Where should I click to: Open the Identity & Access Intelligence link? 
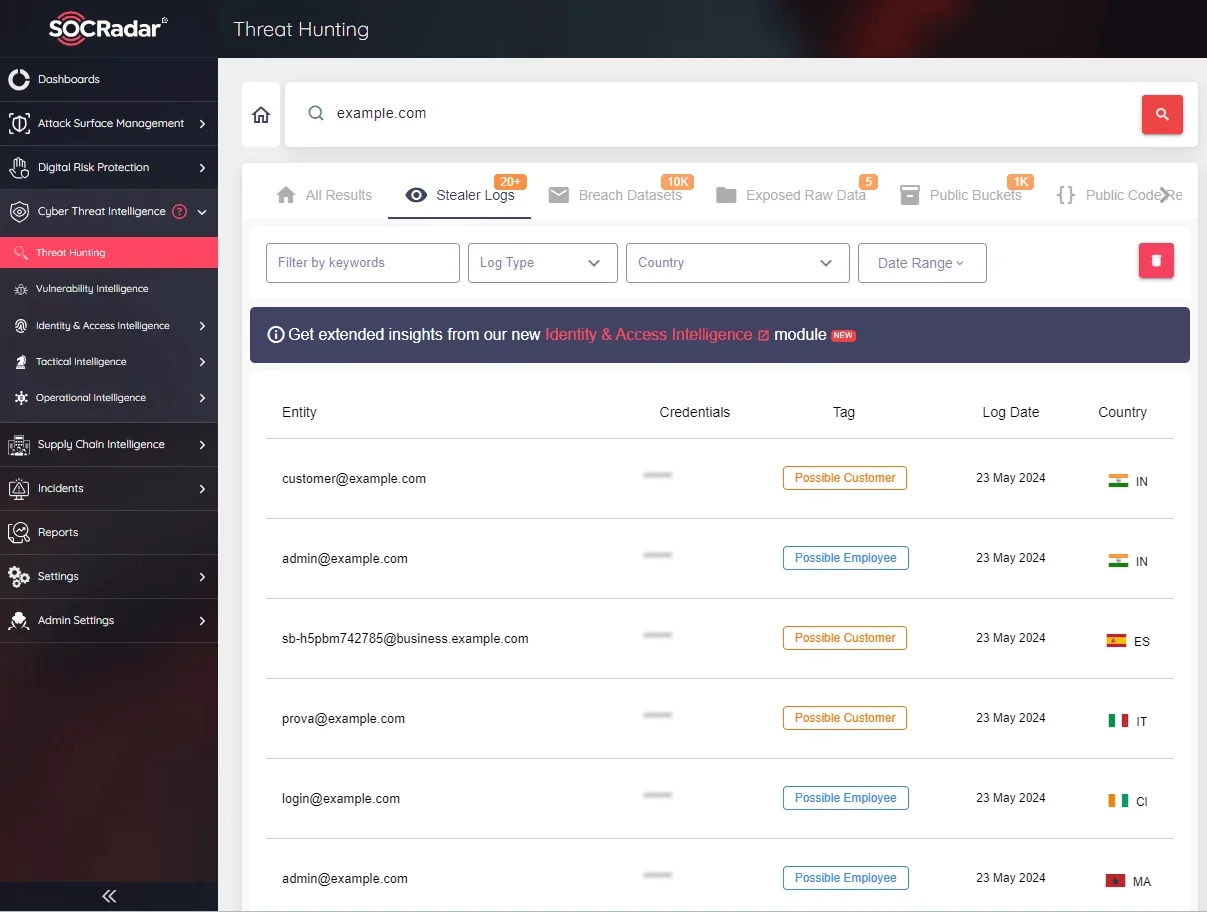coord(649,335)
